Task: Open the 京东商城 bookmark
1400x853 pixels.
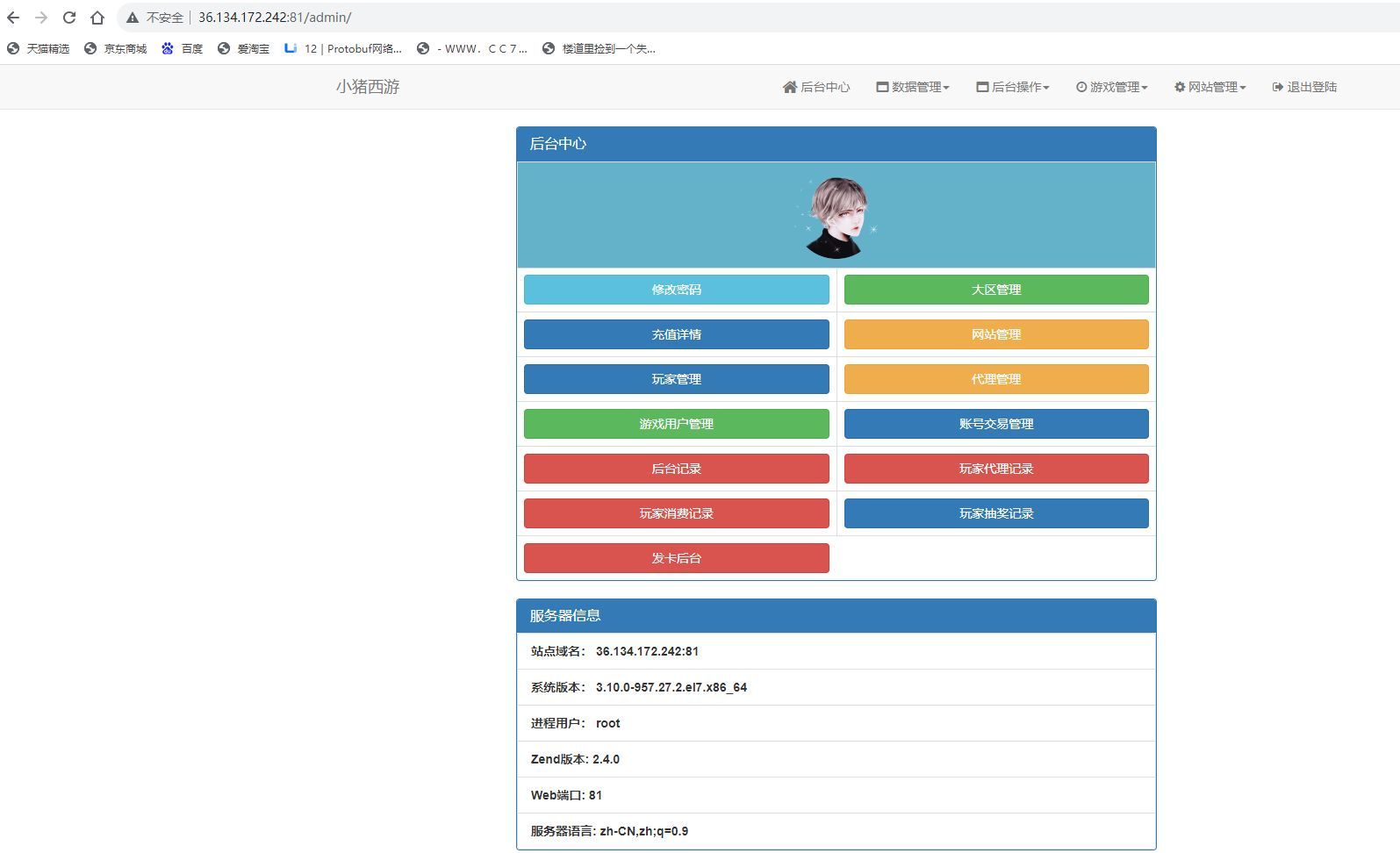Action: point(115,48)
